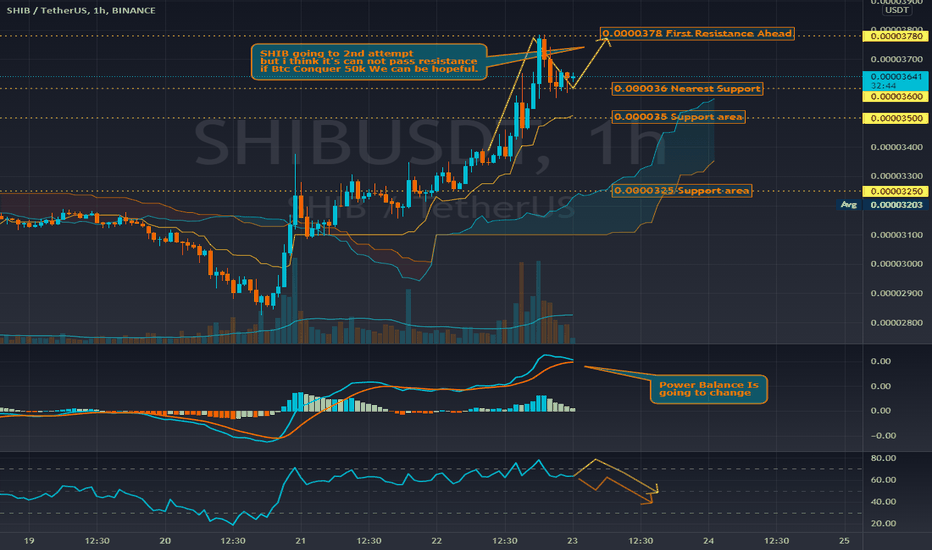Viewport: 932px width, 550px height.
Task: Click the yellow 0.00003600 price tag
Action: click(x=896, y=96)
